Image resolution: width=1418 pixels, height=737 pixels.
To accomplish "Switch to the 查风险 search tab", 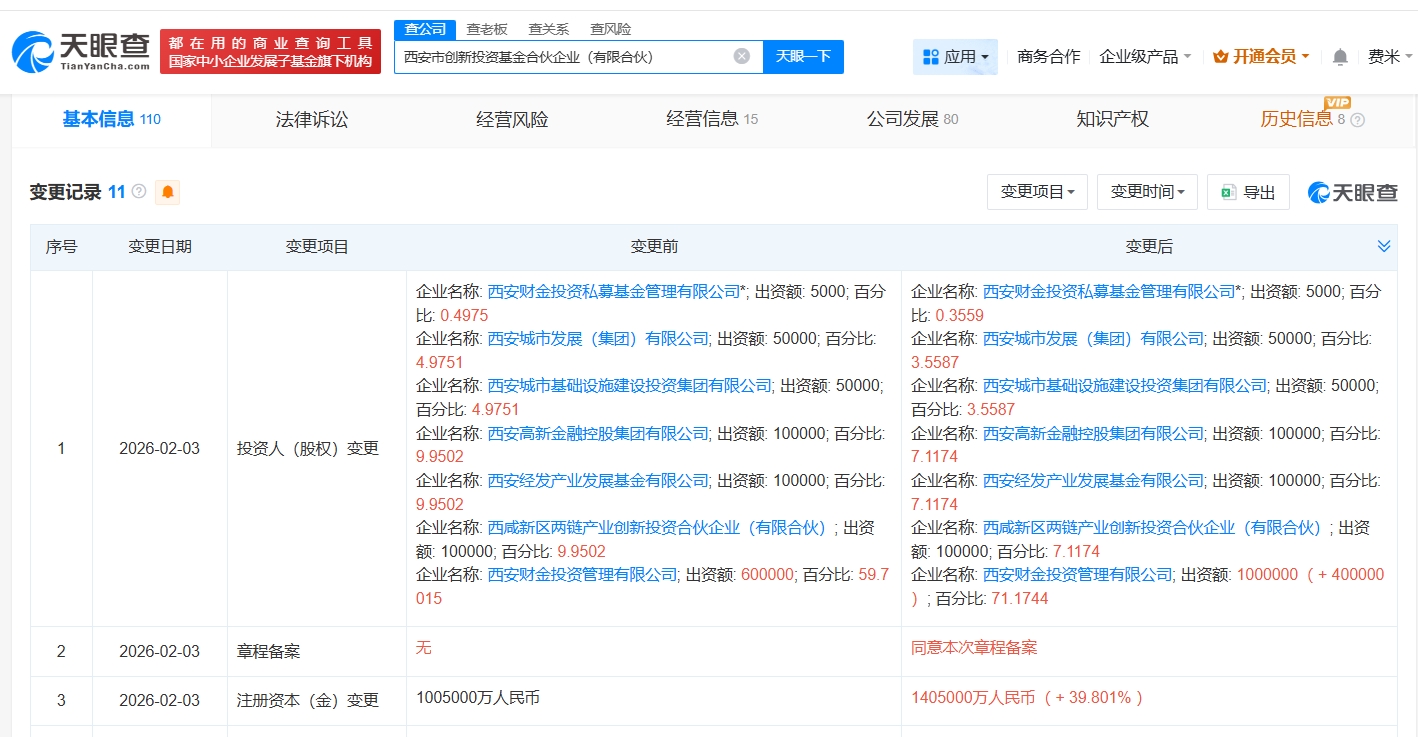I will pos(610,29).
